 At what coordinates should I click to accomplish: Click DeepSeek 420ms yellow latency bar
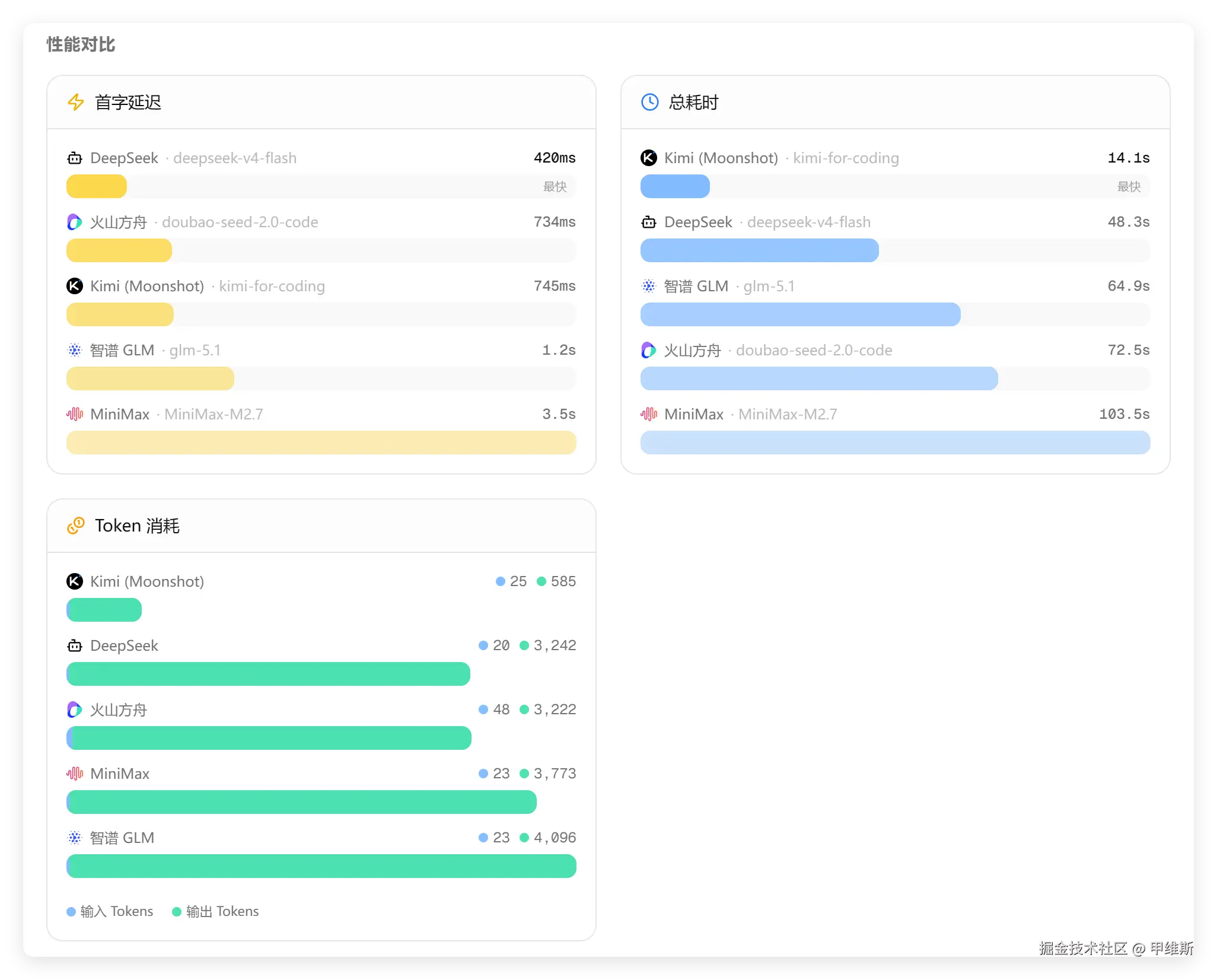(97, 186)
